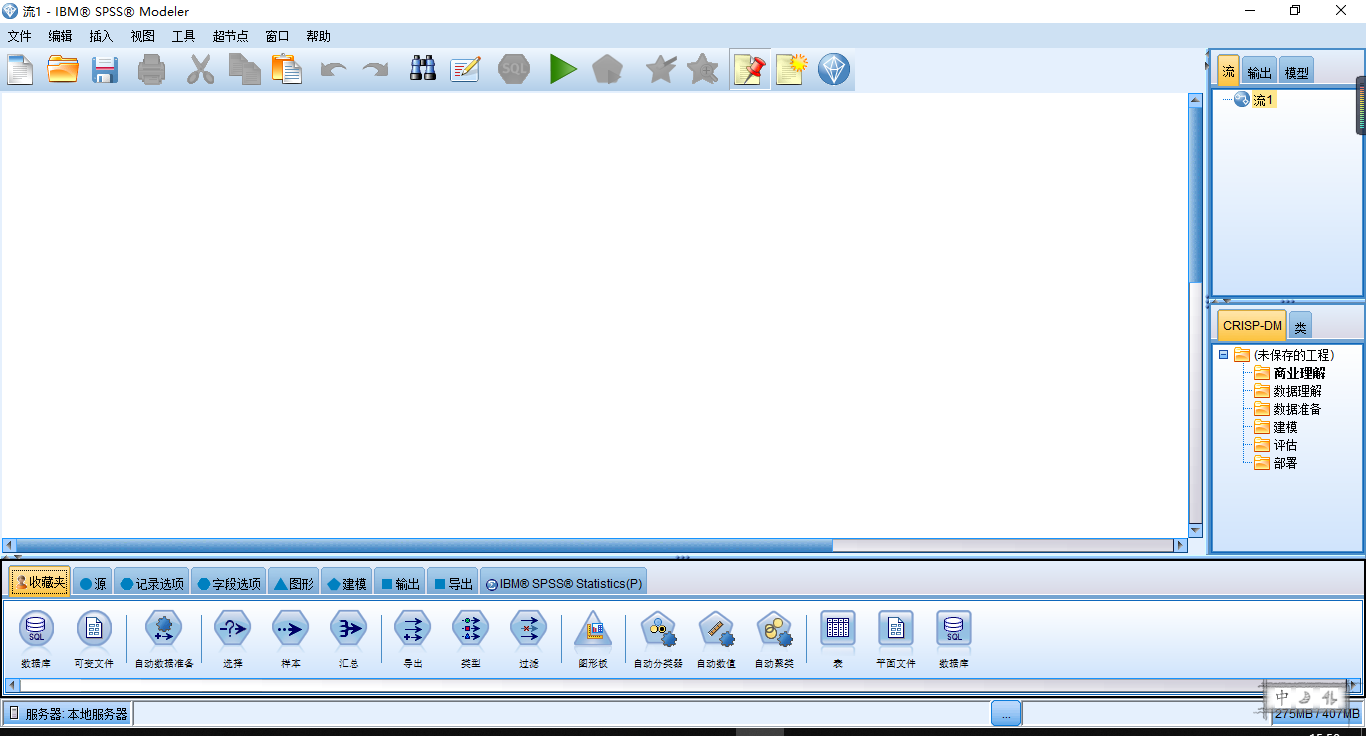1366x736 pixels.
Task: Select the 平面文件 export node
Action: click(x=896, y=637)
